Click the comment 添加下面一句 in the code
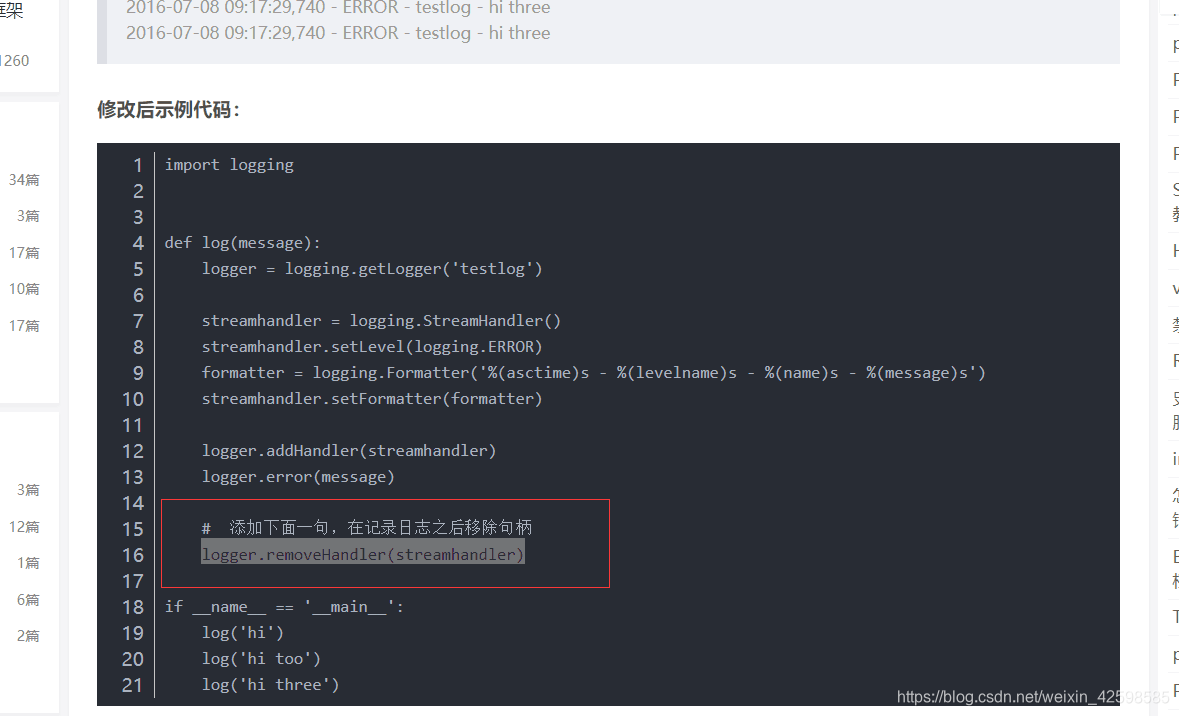This screenshot has height=716, width=1179. coord(367,528)
